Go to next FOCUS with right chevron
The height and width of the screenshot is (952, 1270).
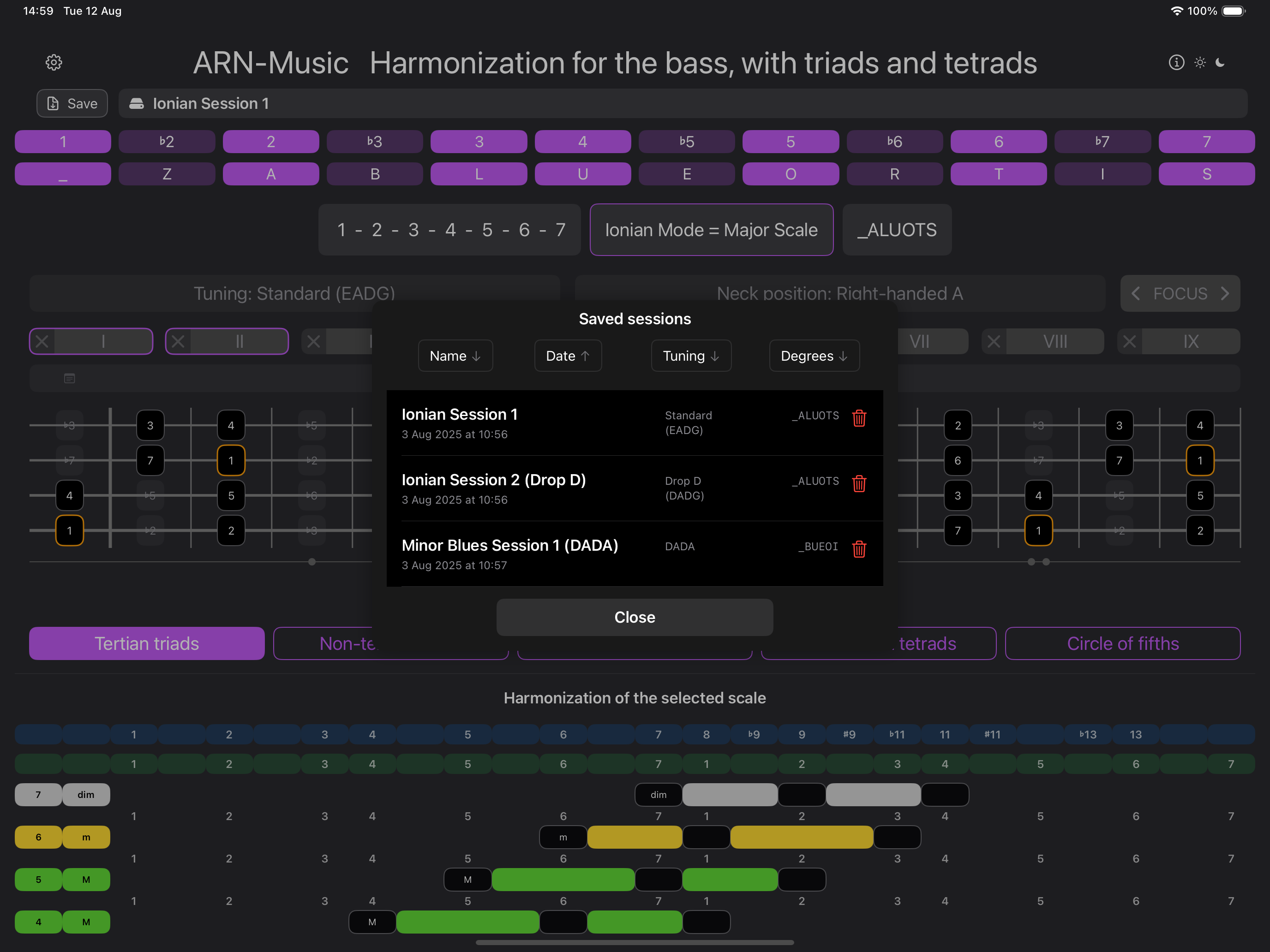(1225, 293)
